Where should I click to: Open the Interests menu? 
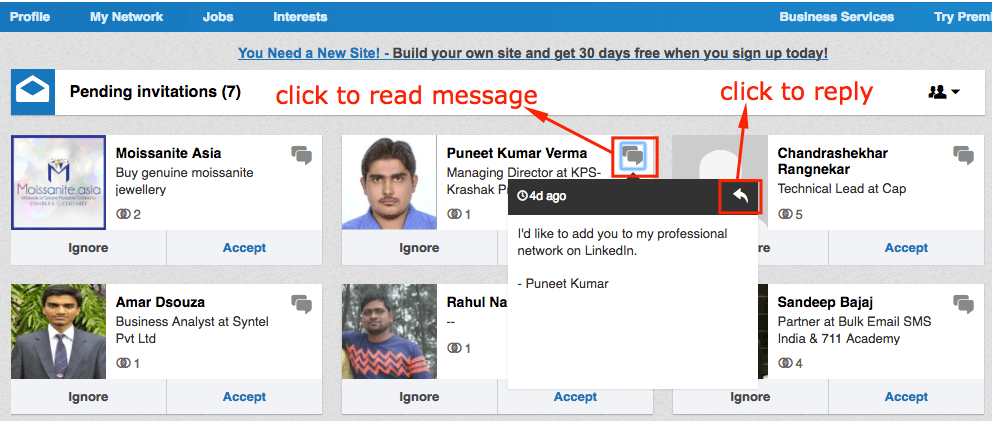pyautogui.click(x=300, y=17)
